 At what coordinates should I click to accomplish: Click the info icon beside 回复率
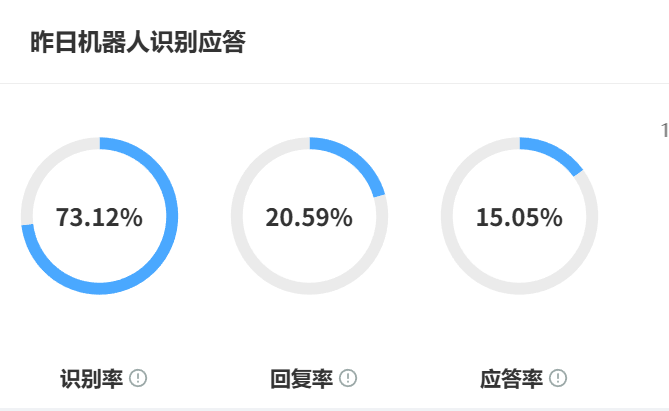348,378
